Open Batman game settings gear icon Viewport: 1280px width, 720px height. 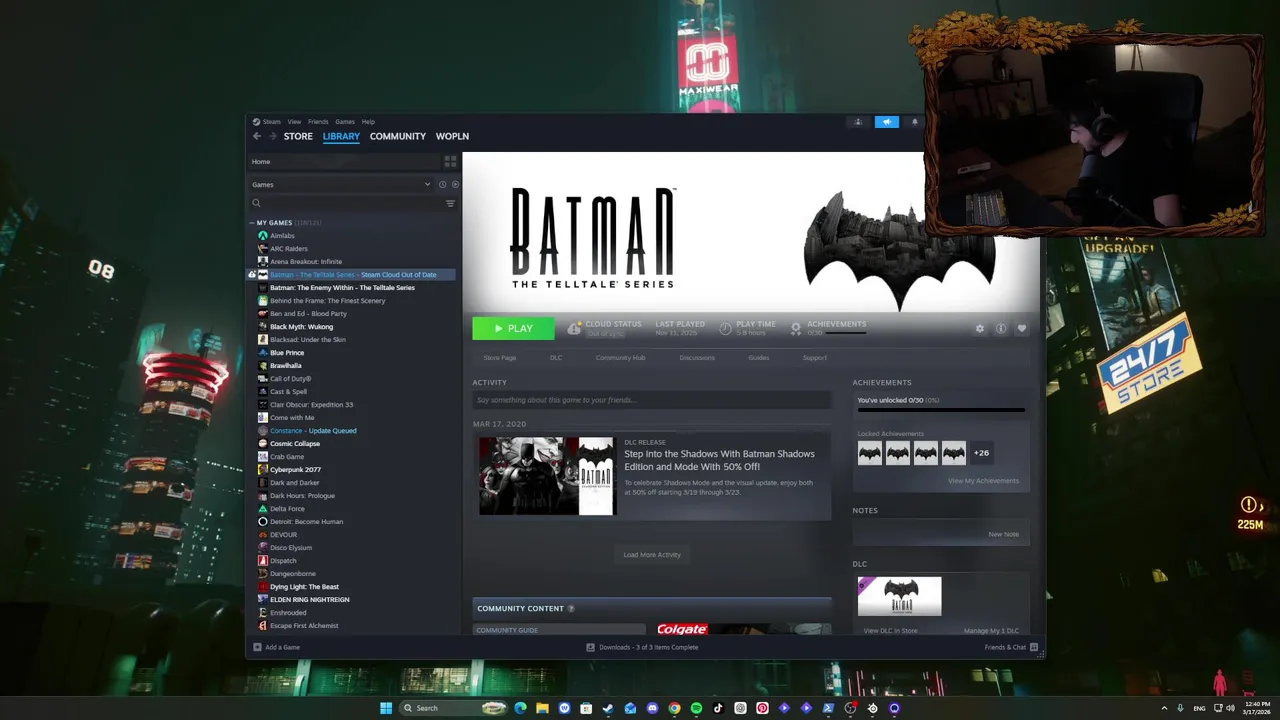click(980, 328)
